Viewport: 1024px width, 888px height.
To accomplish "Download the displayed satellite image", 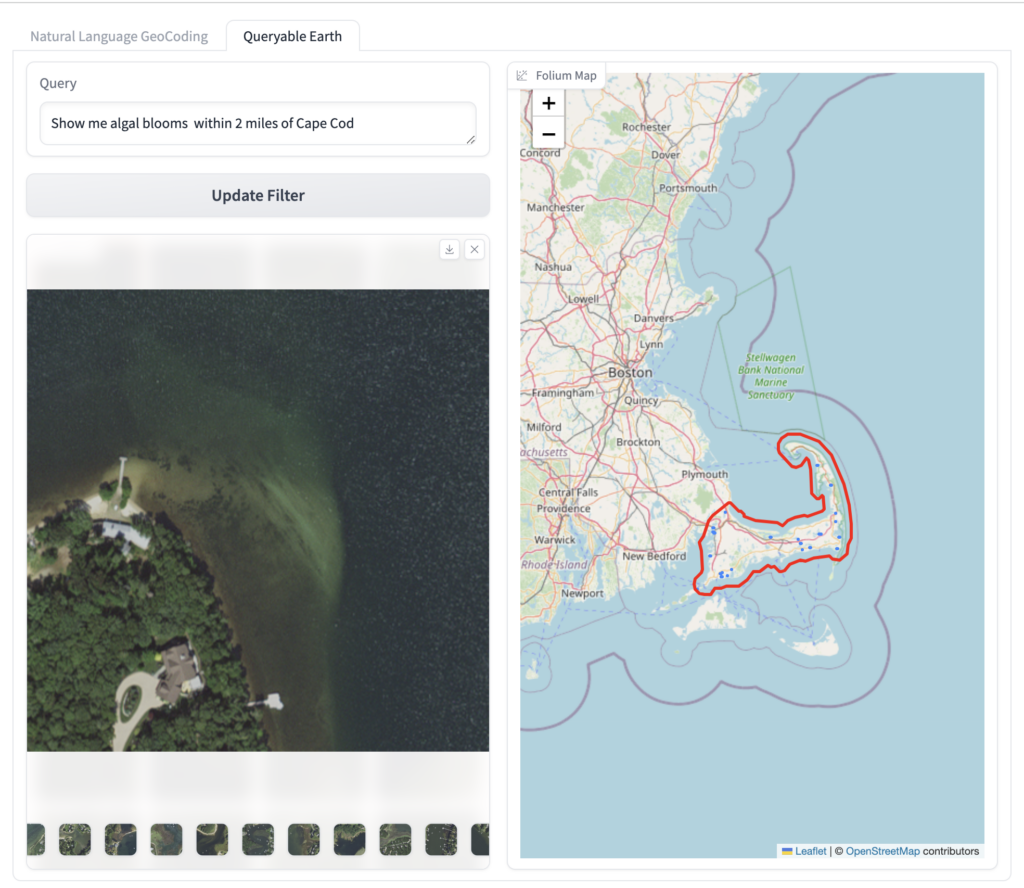I will click(449, 249).
